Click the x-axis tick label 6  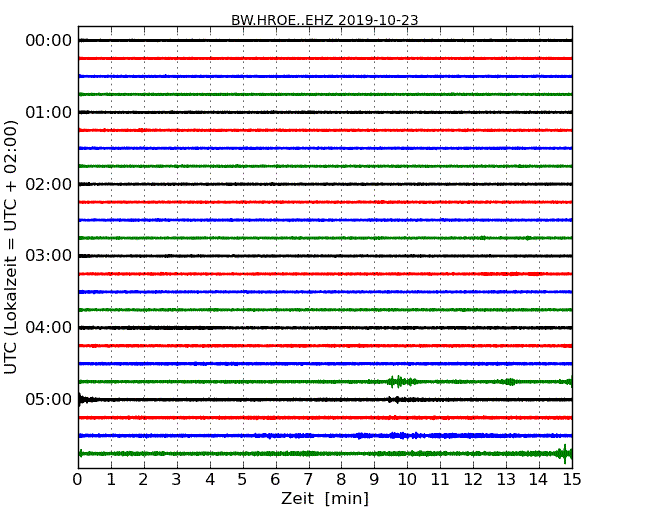[275, 480]
